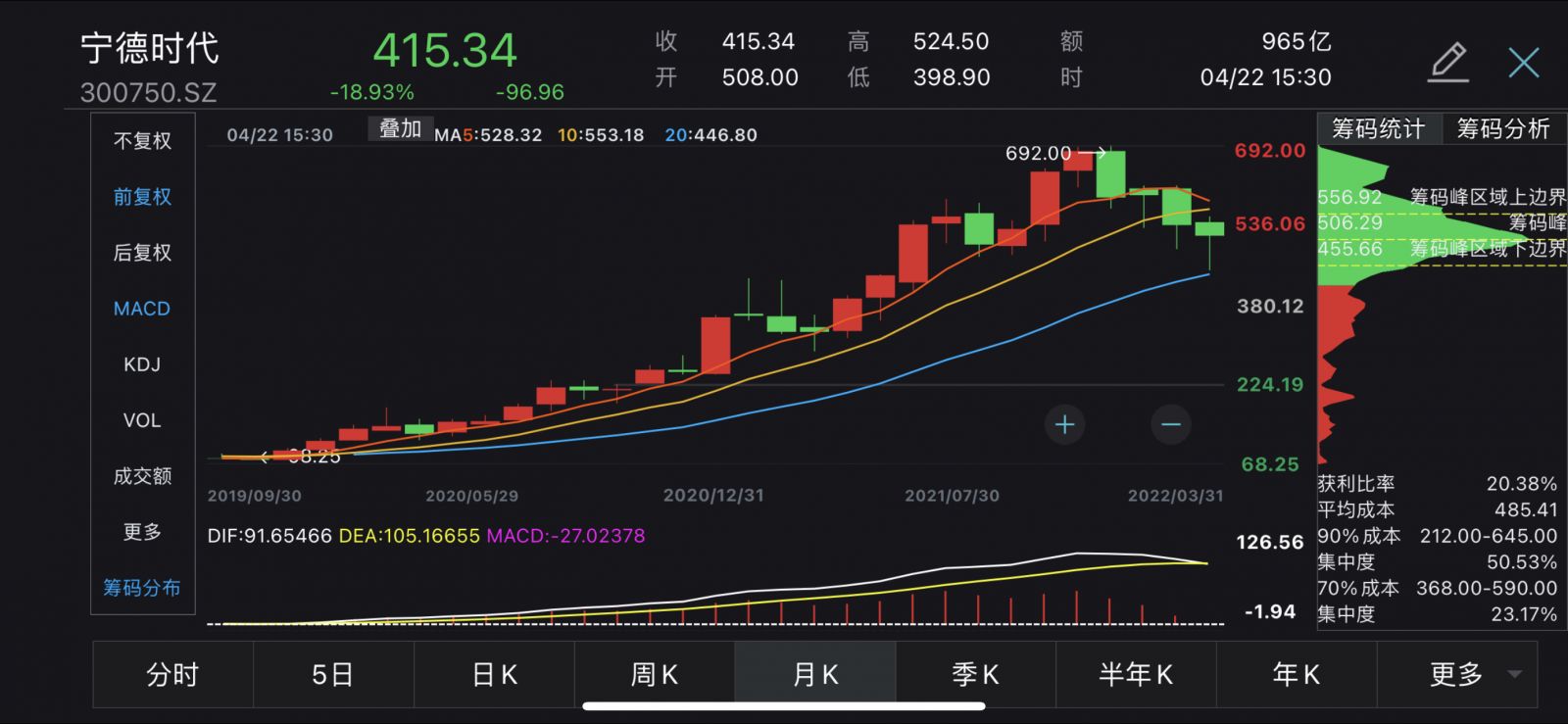Zoom out the chart with minus button

(x=1170, y=424)
